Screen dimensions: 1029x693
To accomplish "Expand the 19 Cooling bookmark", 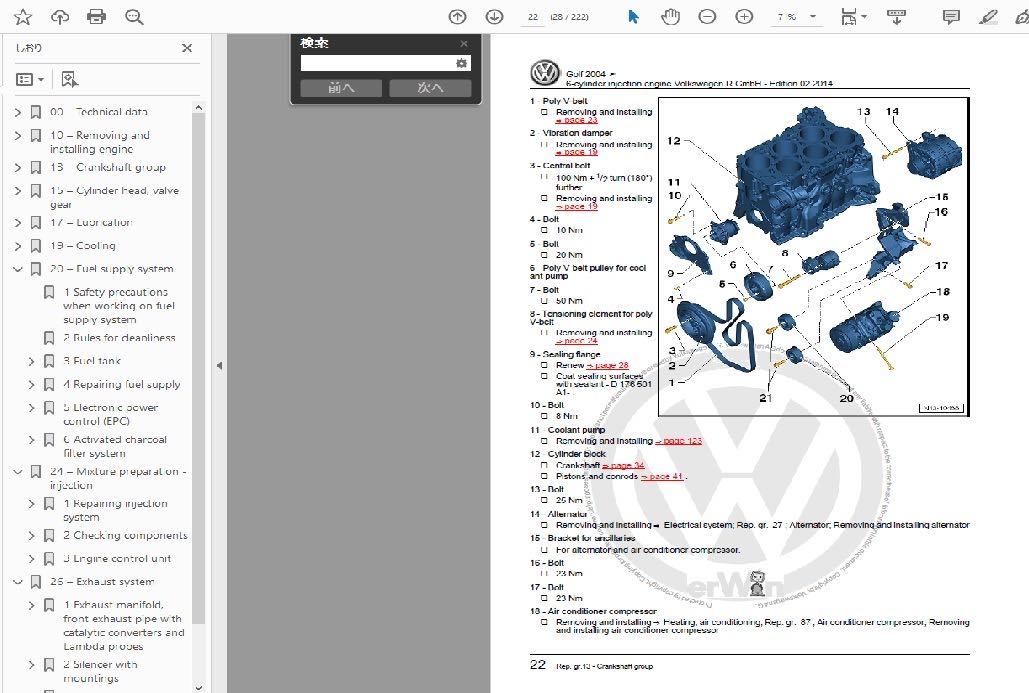I will [18, 246].
